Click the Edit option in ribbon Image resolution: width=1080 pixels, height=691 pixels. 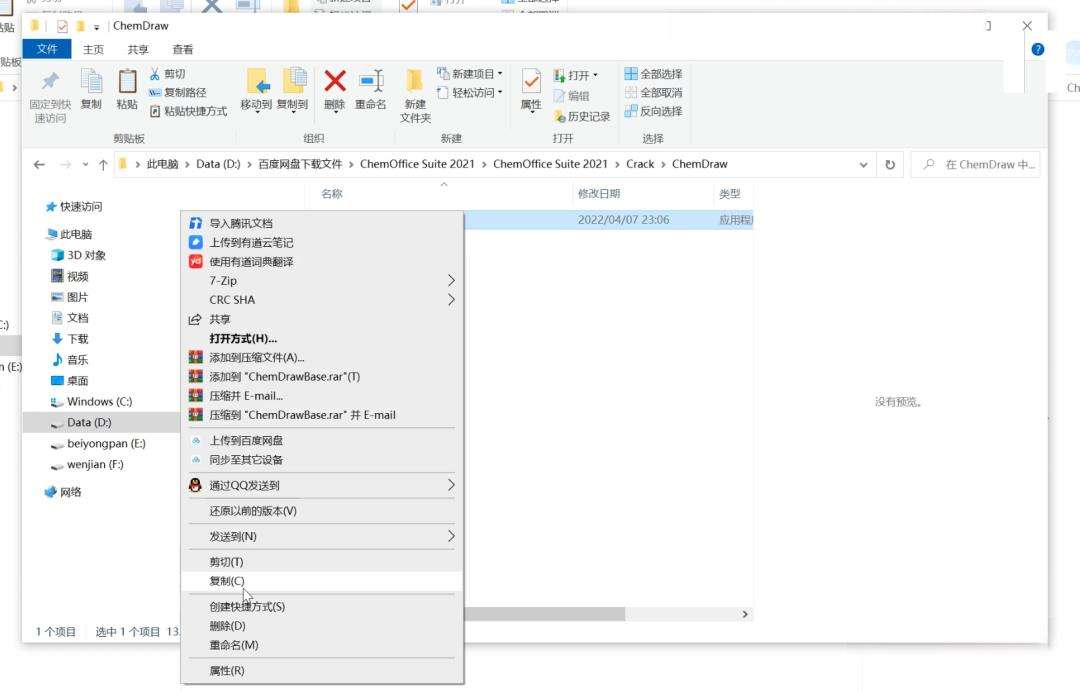click(571, 96)
